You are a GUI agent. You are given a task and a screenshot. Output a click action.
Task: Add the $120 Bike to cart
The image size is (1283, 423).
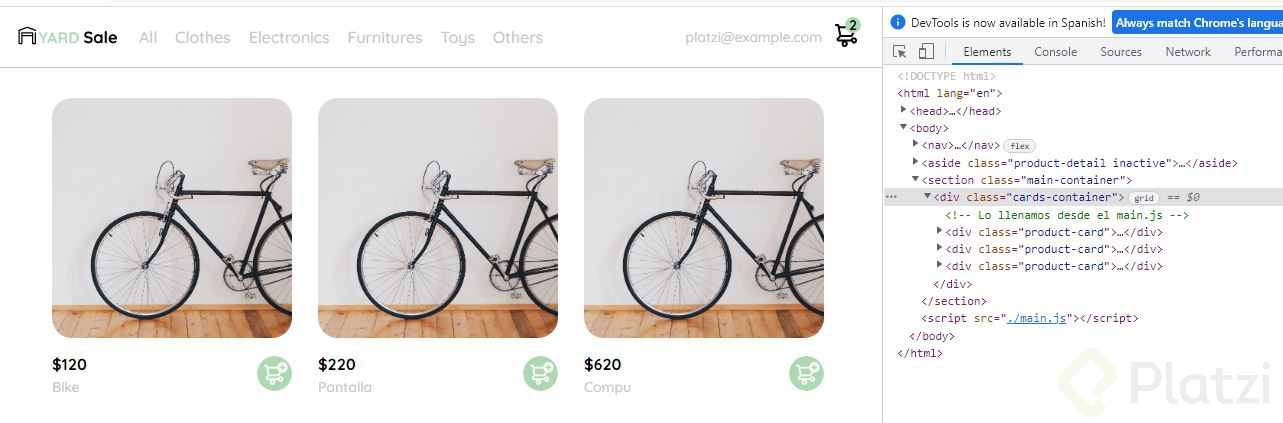(274, 373)
